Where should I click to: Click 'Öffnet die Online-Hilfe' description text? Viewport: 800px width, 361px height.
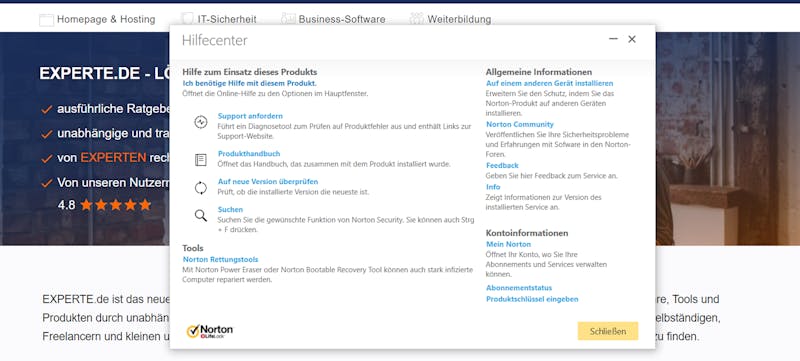tap(275, 94)
